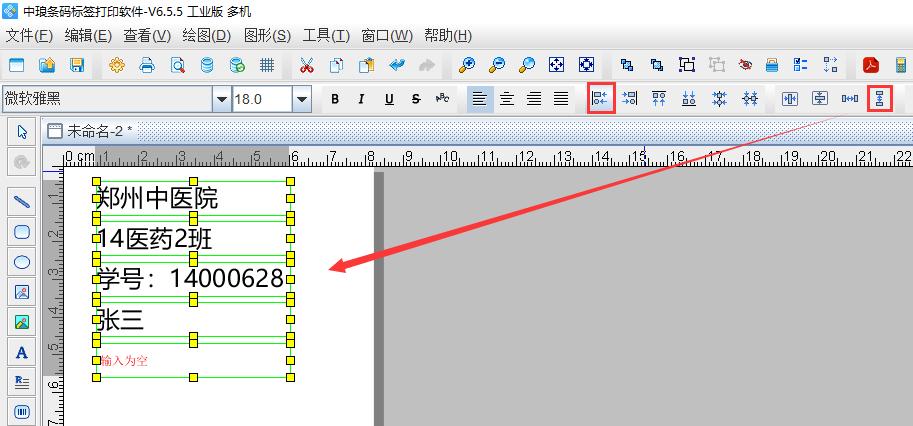This screenshot has width=913, height=426.
Task: Toggle underline formatting
Action: [389, 100]
